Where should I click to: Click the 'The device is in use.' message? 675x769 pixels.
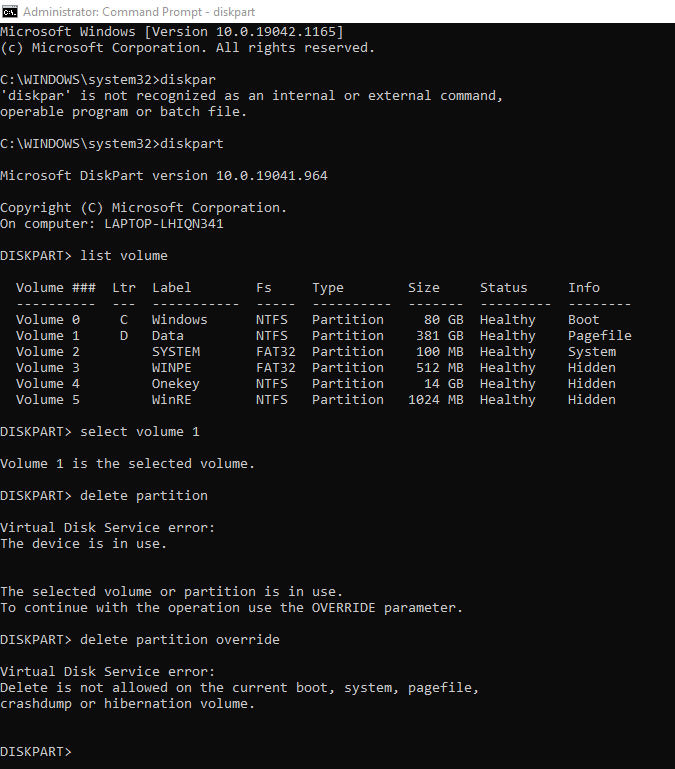[83, 543]
